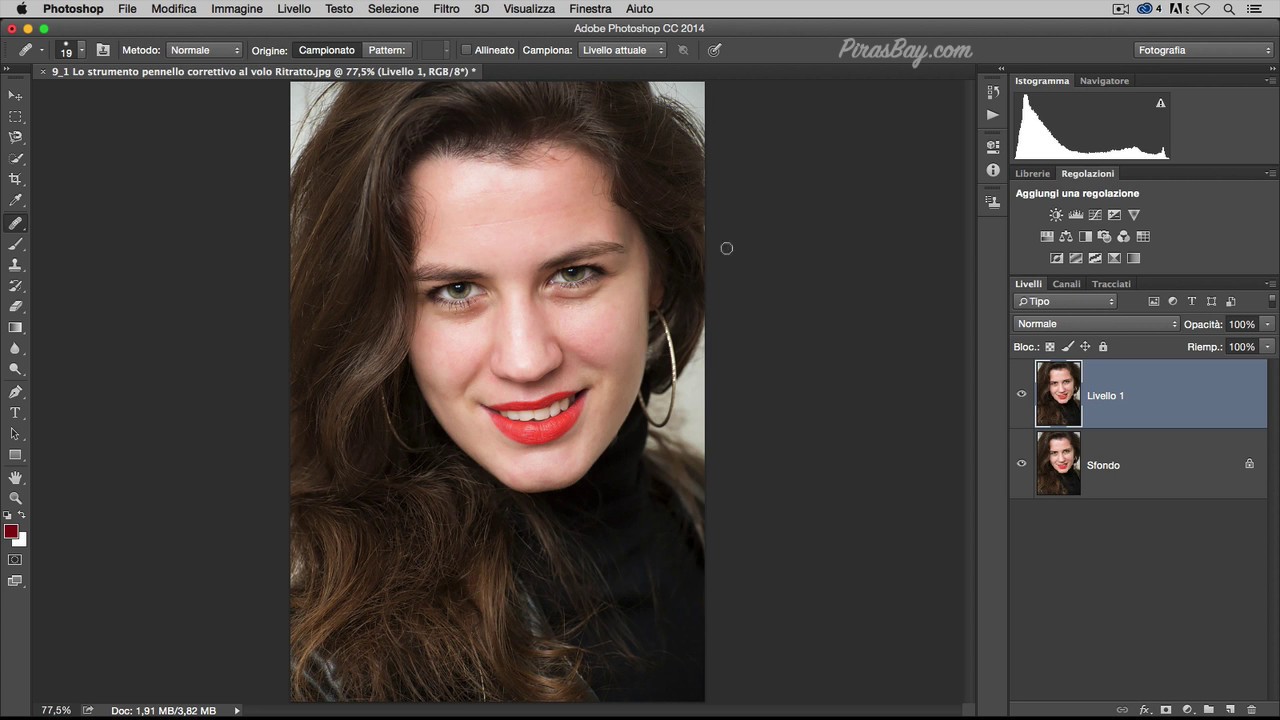Toggle lock image pixels brush icon
This screenshot has height=720, width=1280.
pyautogui.click(x=1068, y=347)
